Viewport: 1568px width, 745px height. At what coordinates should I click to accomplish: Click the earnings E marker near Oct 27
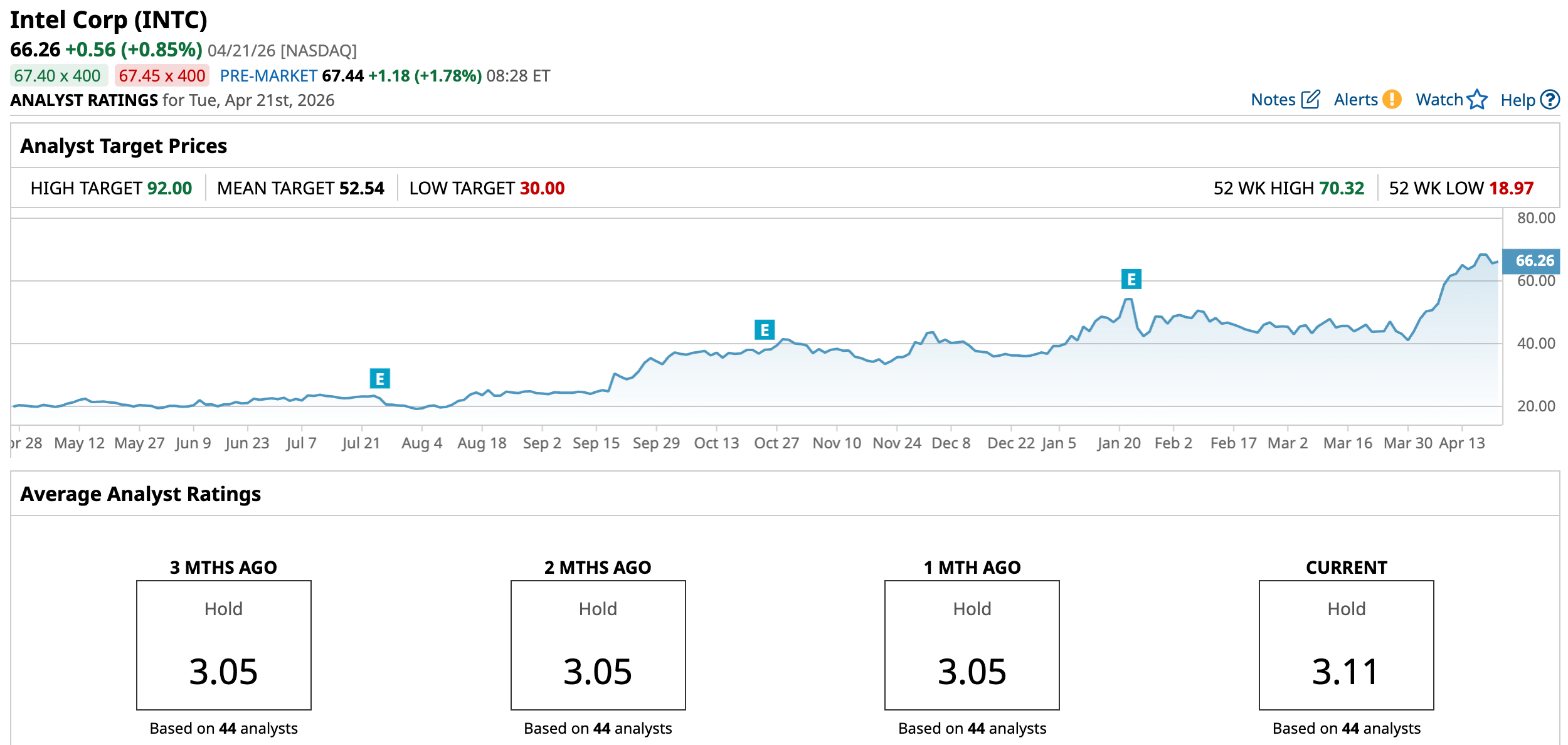[764, 330]
